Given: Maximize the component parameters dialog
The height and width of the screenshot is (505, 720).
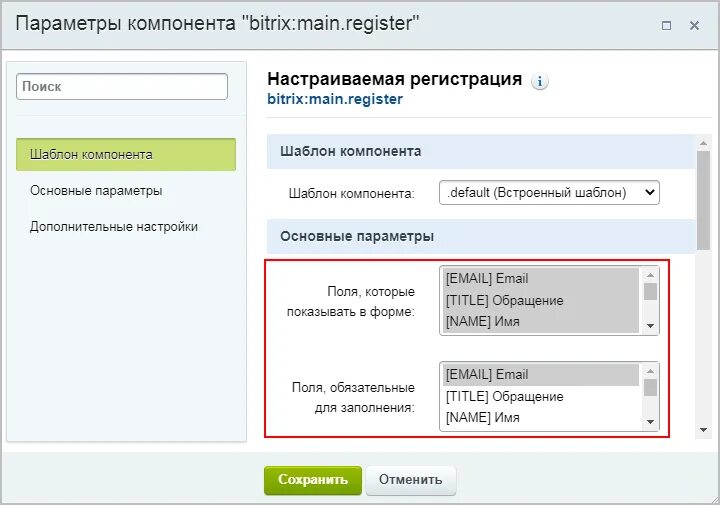Looking at the screenshot, I should pos(666,26).
